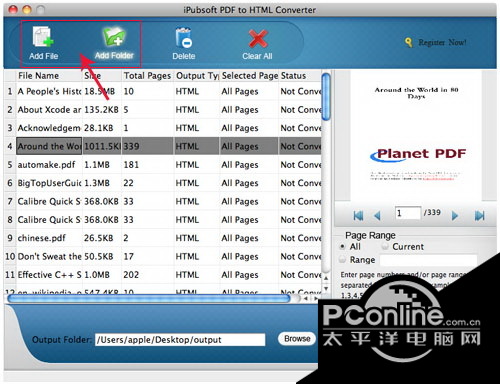Click the Selected Page column header

tap(249, 76)
